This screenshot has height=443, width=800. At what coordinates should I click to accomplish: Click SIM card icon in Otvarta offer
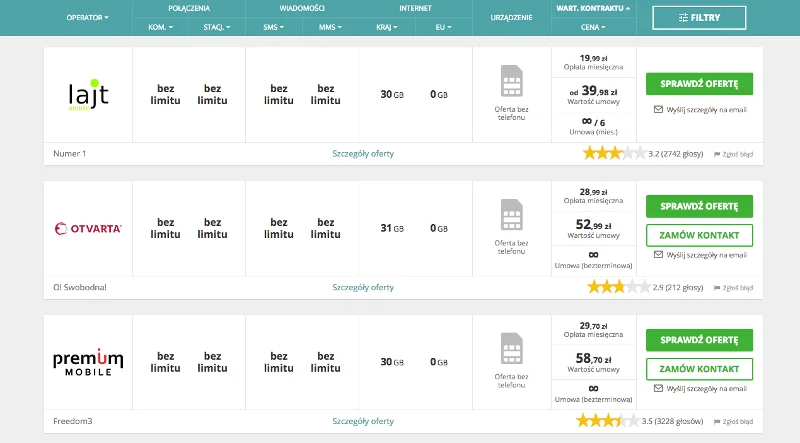click(x=512, y=215)
